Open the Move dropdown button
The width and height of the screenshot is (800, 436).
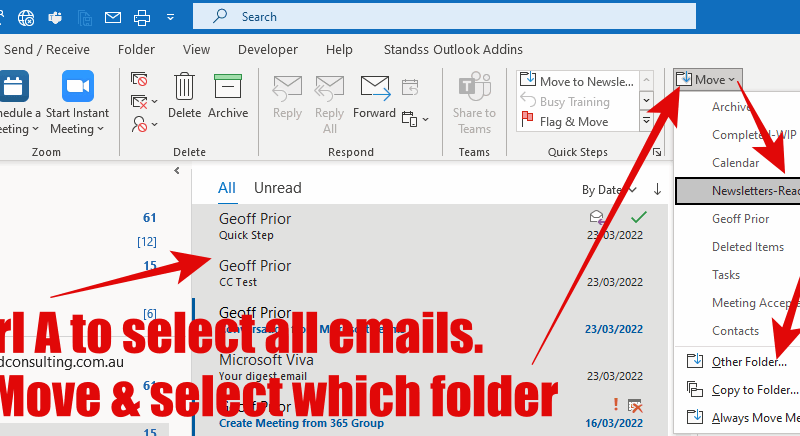pyautogui.click(x=706, y=79)
